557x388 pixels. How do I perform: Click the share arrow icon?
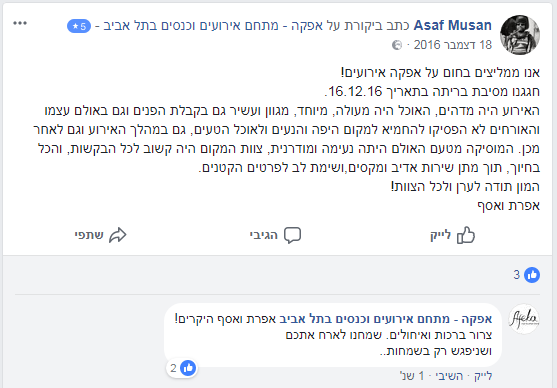(118, 235)
